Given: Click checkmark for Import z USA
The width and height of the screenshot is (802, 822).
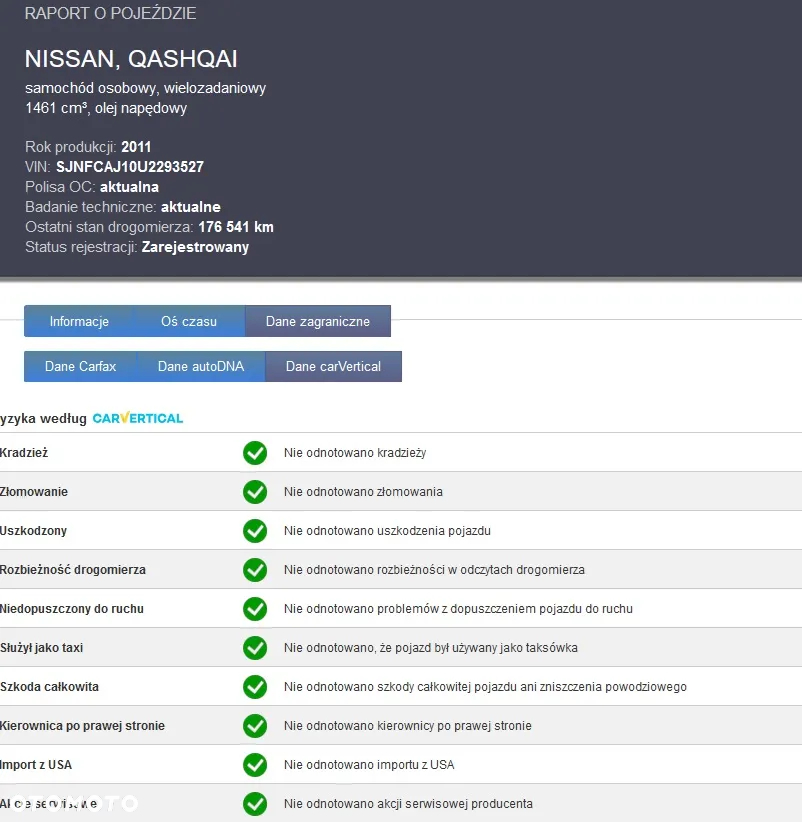Looking at the screenshot, I should [x=255, y=765].
